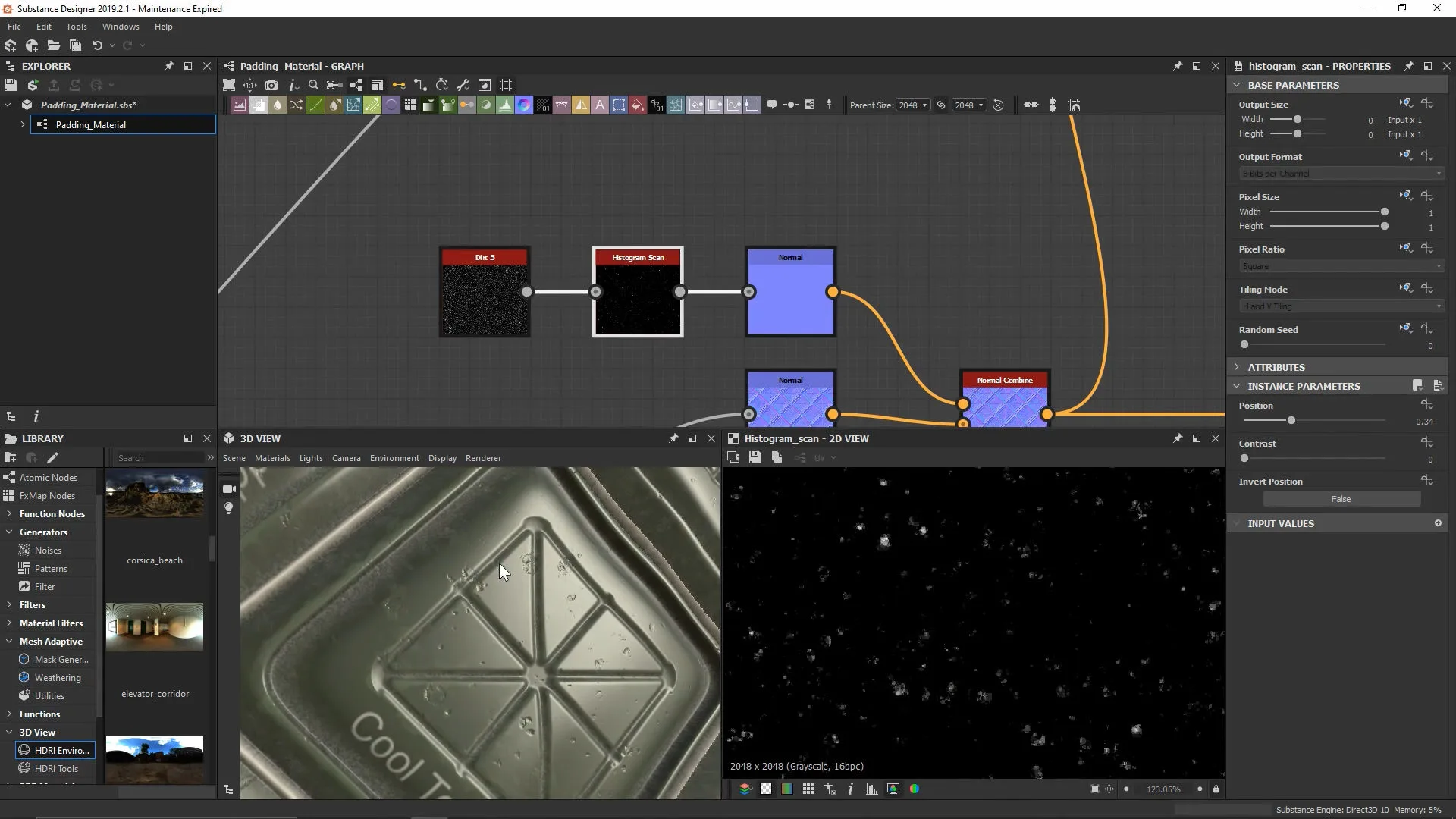The width and height of the screenshot is (1456, 819).
Task: Click the 3D View light bulb icon
Action: click(x=228, y=508)
